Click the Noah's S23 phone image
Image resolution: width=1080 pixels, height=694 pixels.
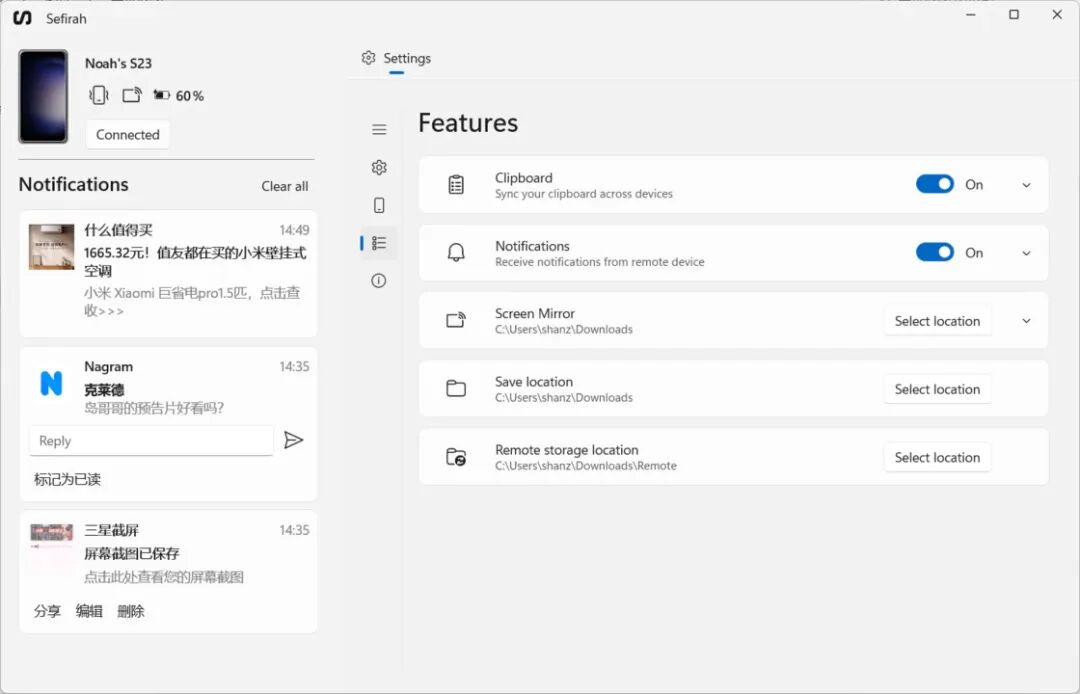coord(43,96)
